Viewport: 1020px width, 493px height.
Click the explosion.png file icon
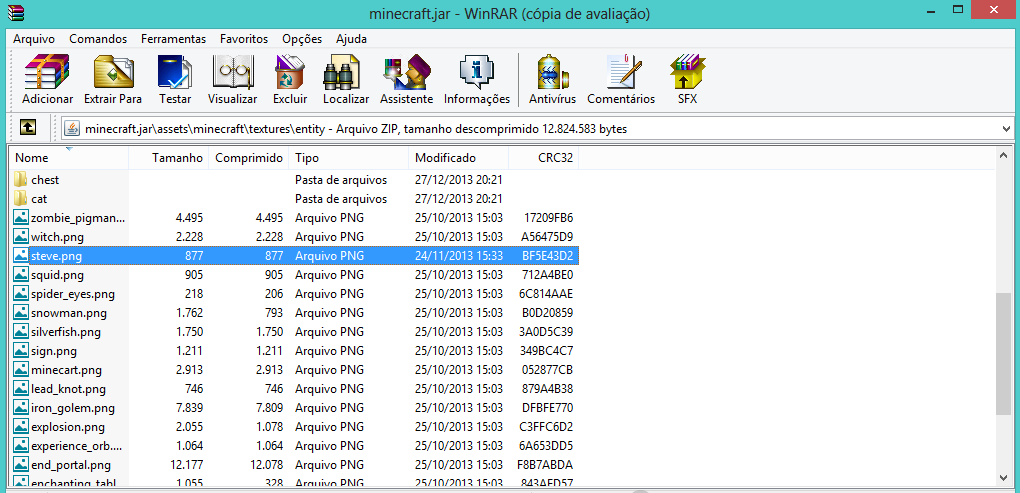[x=21, y=427]
